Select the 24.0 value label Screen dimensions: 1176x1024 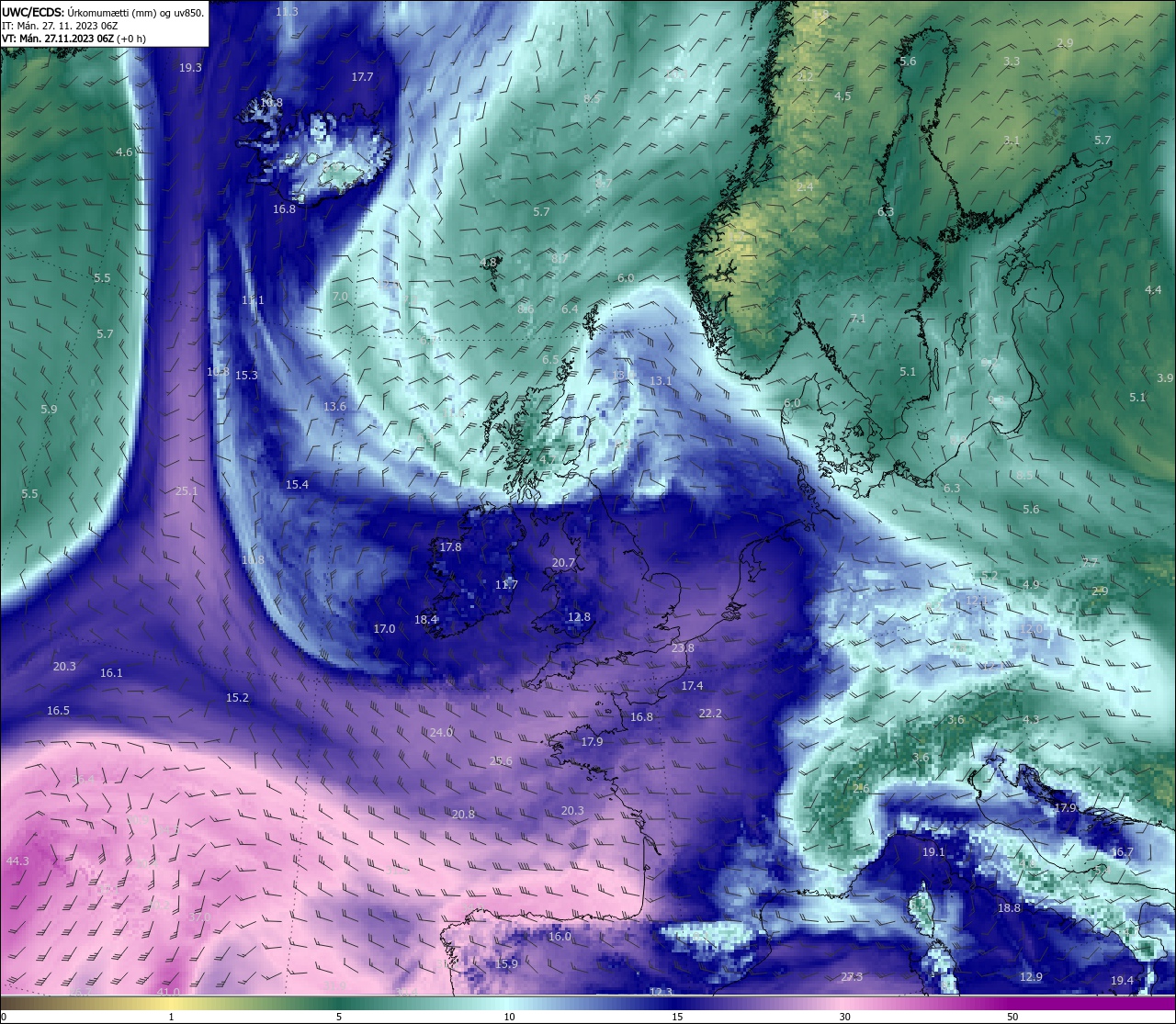pos(441,733)
